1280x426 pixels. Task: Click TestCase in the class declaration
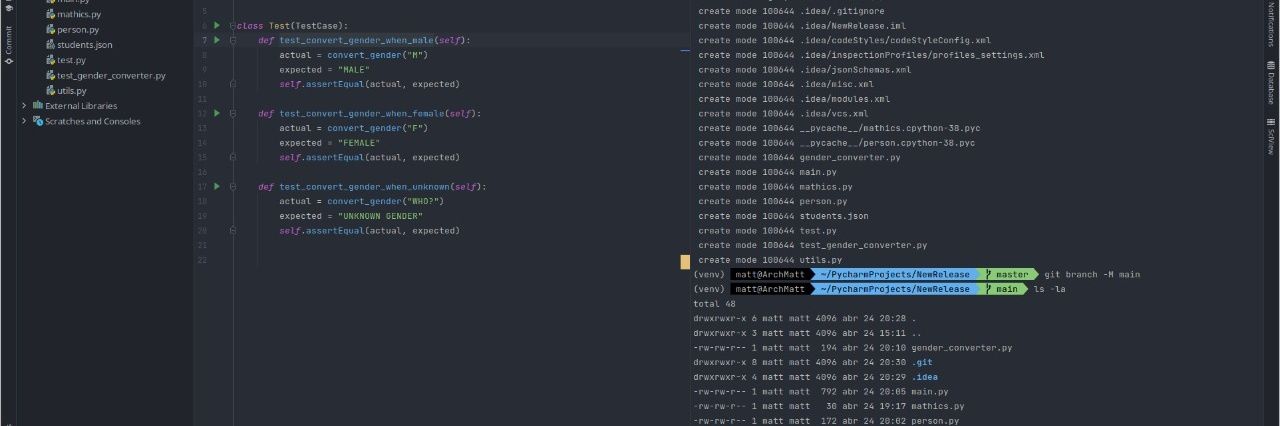[317, 26]
